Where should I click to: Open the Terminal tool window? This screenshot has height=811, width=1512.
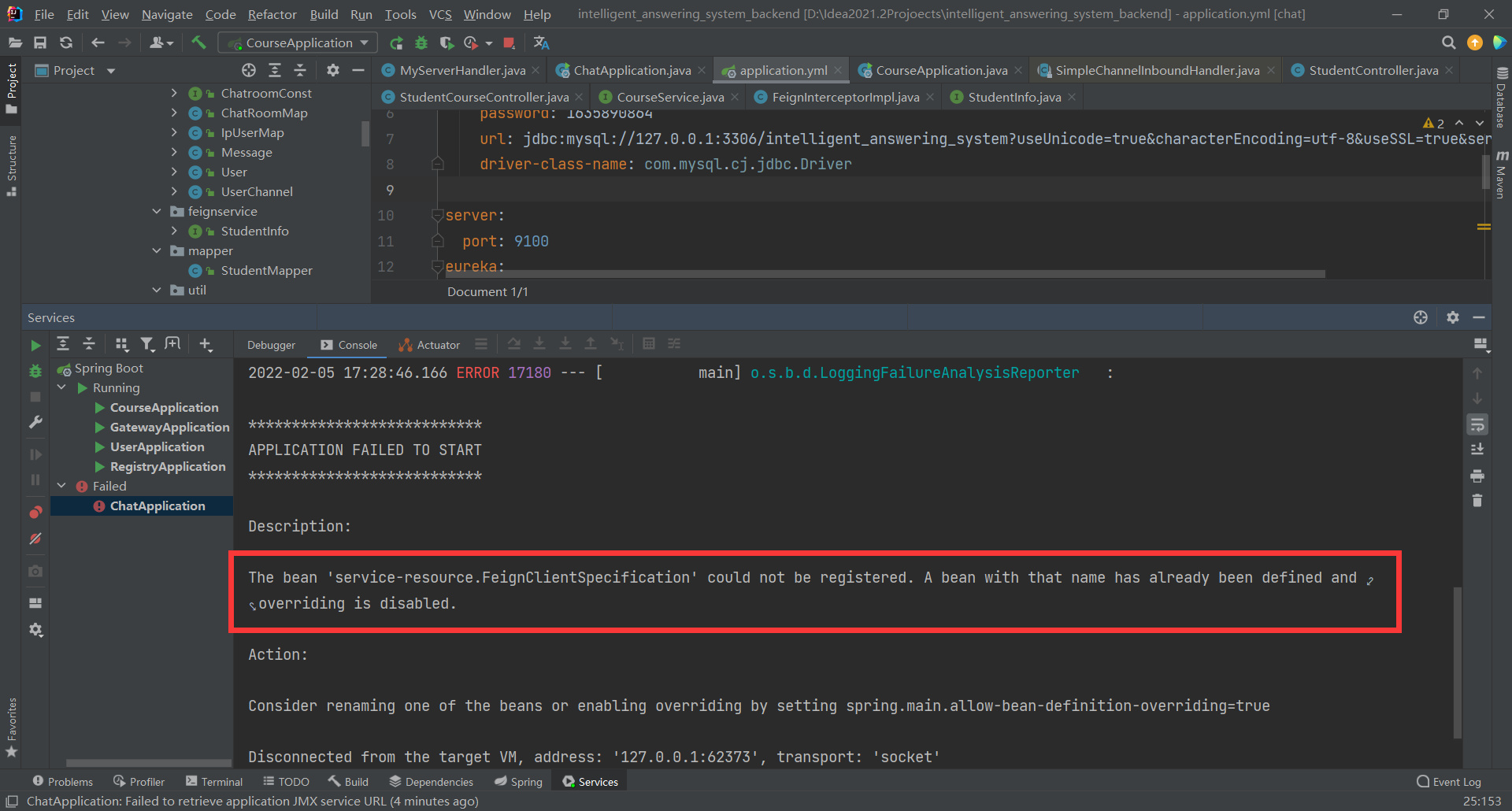(214, 782)
